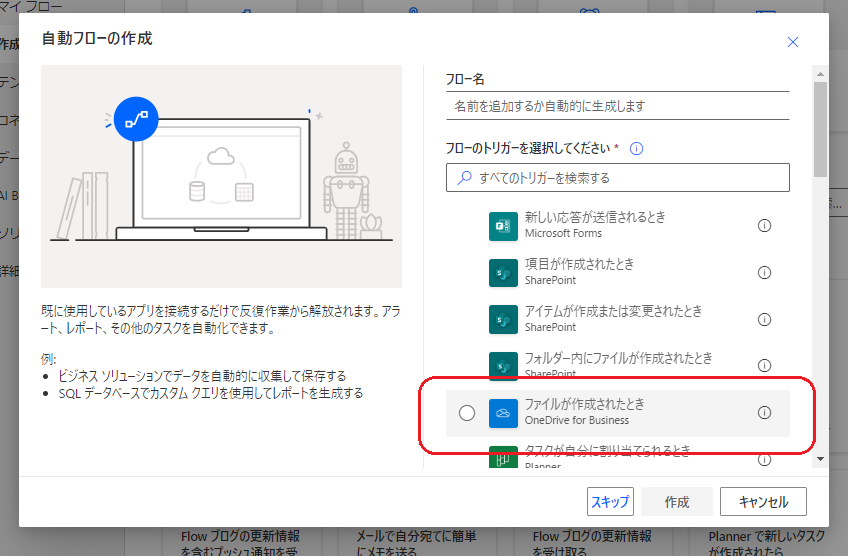Screen dimensions: 848x556
Task: Show info for the Planner task trigger
Action: pyautogui.click(x=764, y=460)
